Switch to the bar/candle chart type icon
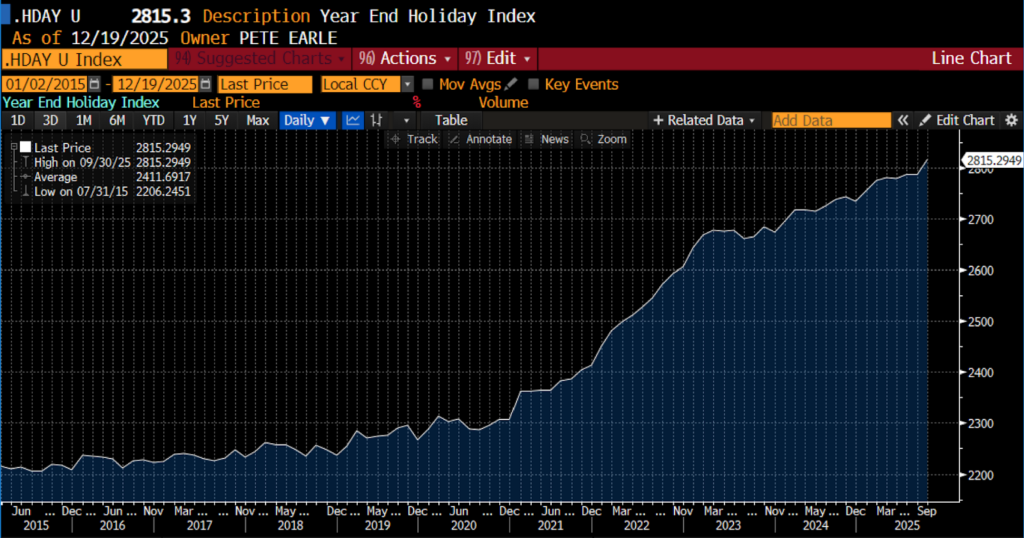1024x538 pixels. pyautogui.click(x=377, y=120)
